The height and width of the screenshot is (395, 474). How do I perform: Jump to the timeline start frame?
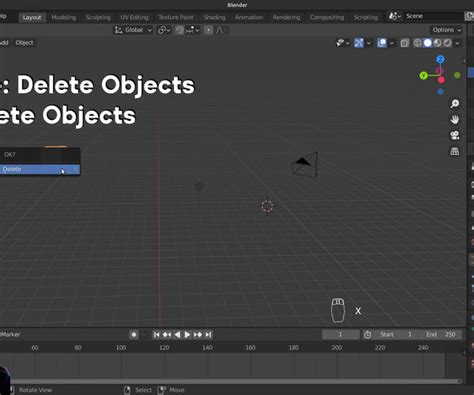[156, 334]
